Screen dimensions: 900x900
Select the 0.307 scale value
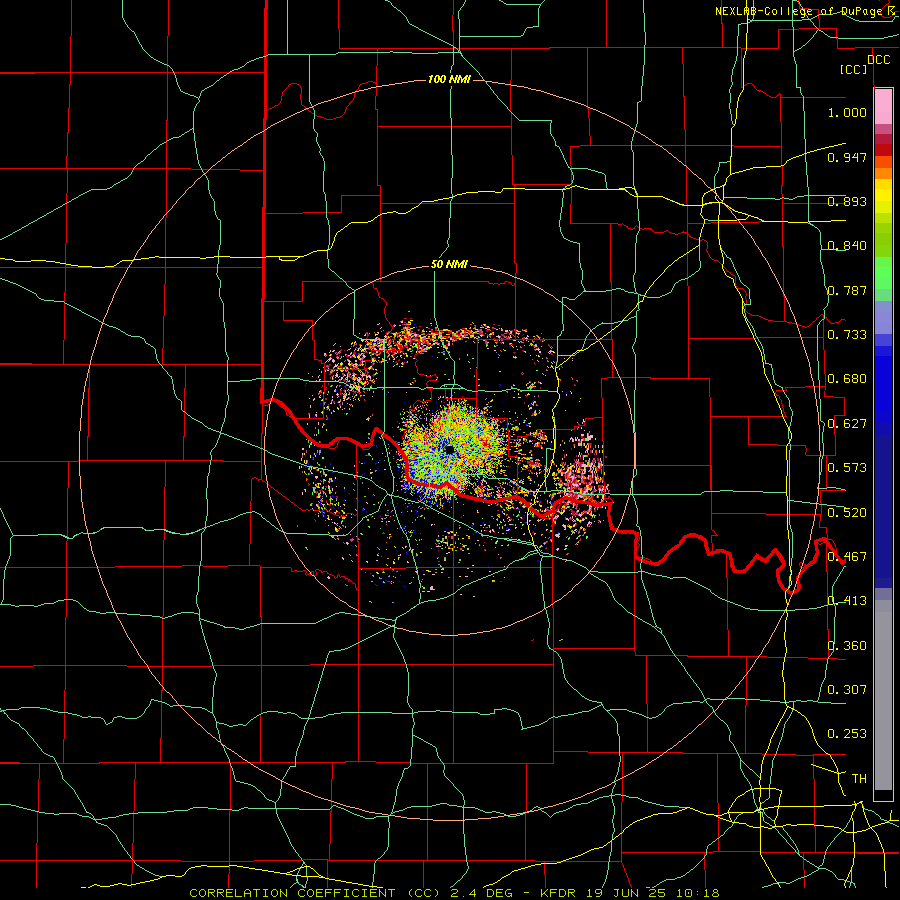pos(847,690)
